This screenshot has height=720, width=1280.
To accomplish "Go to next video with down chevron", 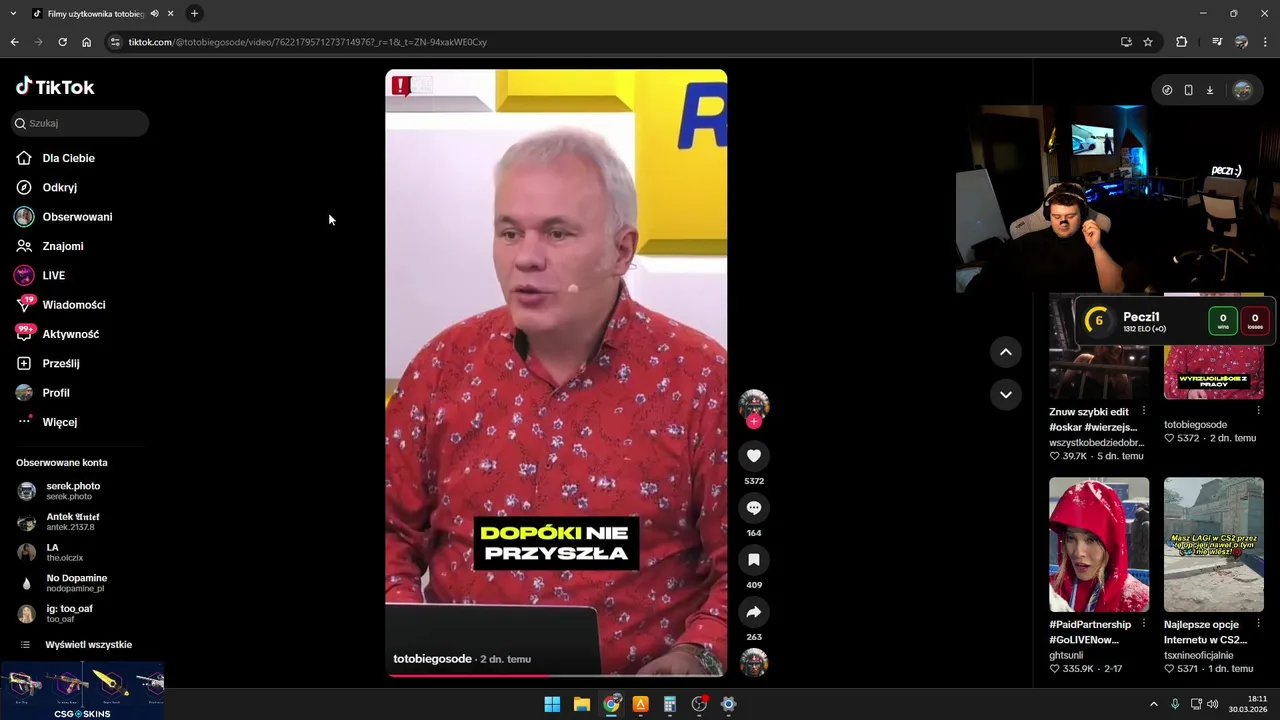I will [x=1006, y=394].
